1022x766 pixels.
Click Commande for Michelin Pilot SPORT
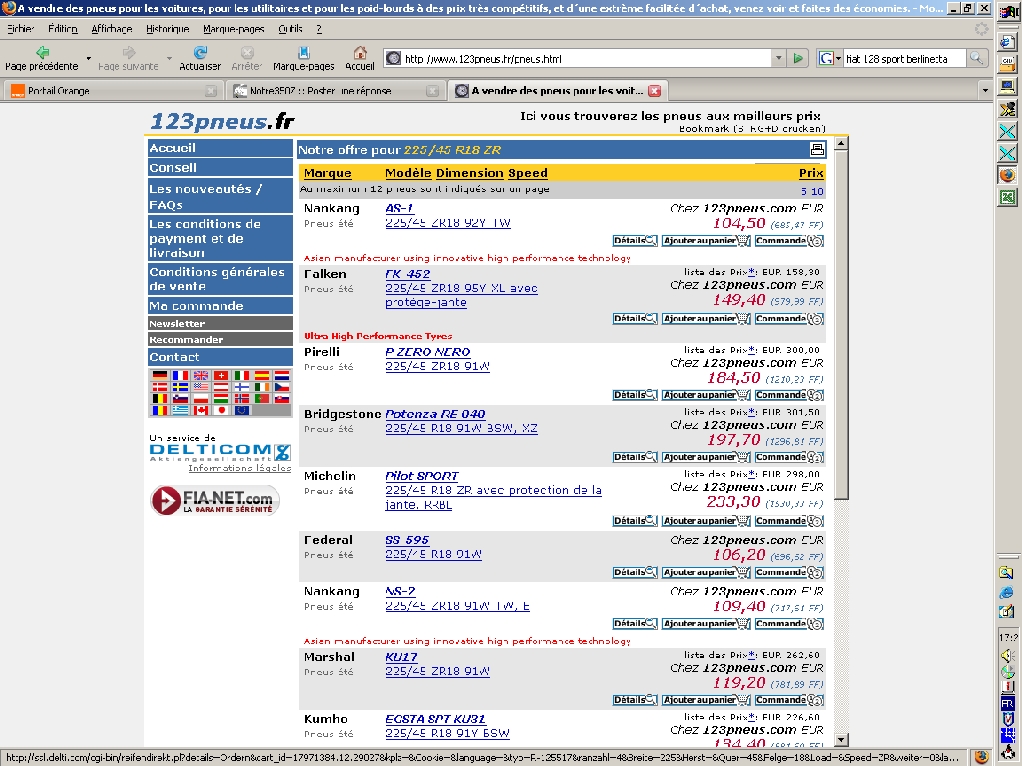point(789,521)
